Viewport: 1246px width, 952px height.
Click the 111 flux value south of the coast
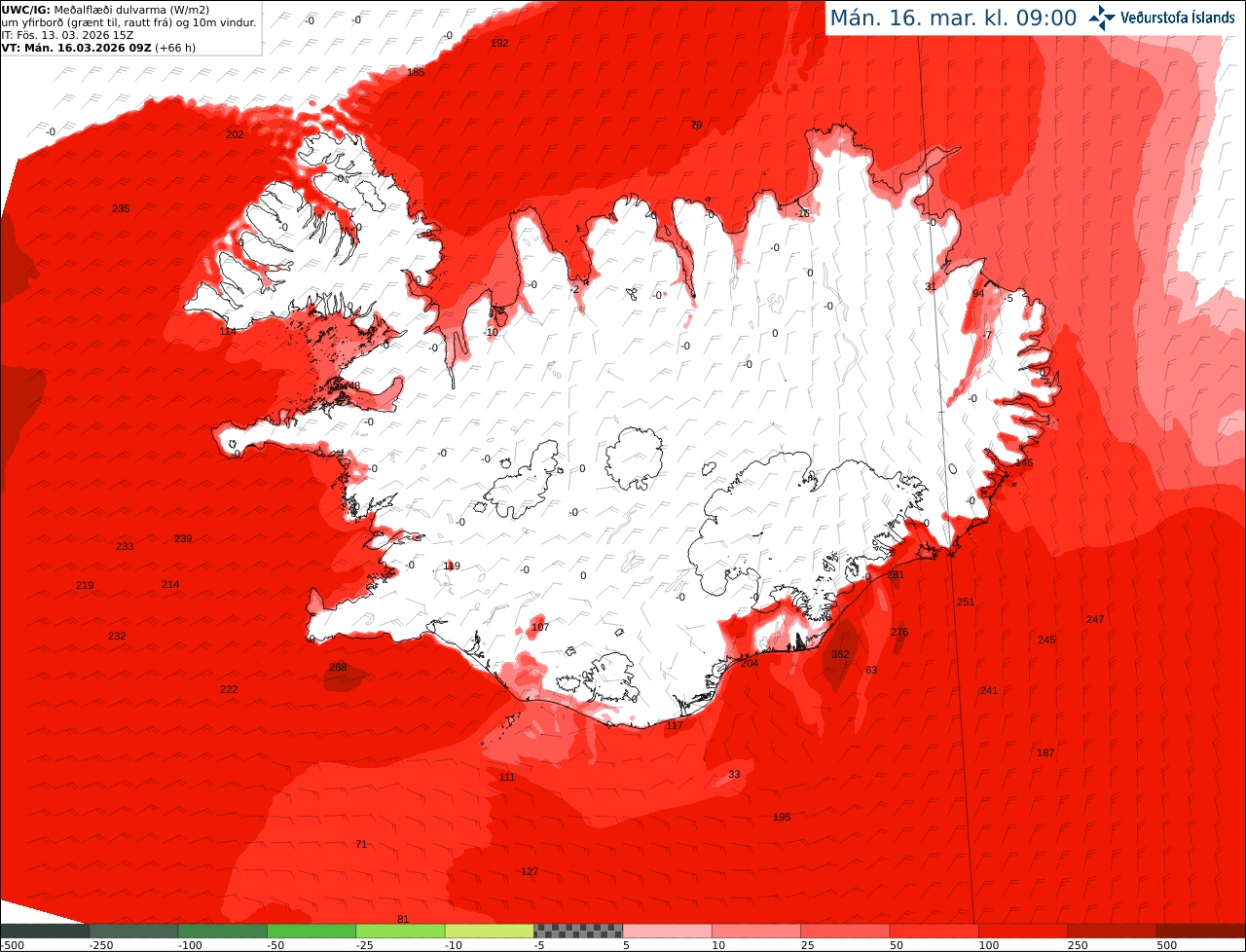(x=507, y=777)
